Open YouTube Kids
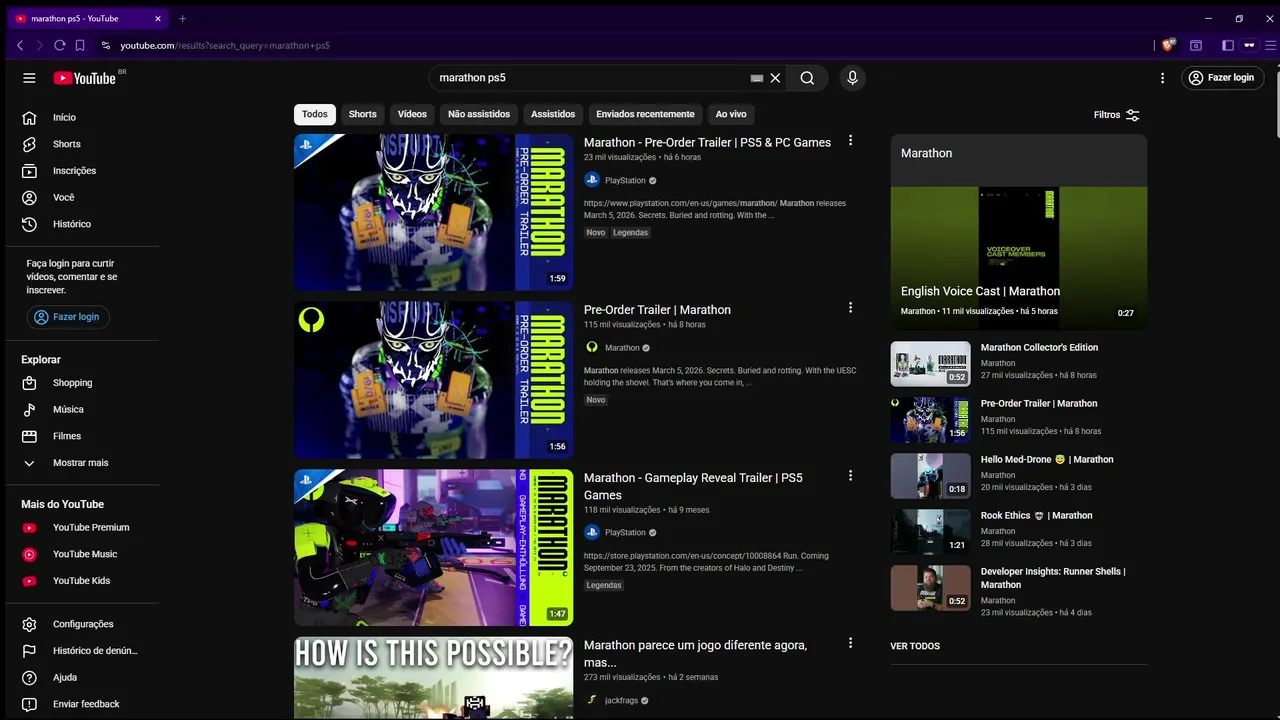 [x=82, y=581]
